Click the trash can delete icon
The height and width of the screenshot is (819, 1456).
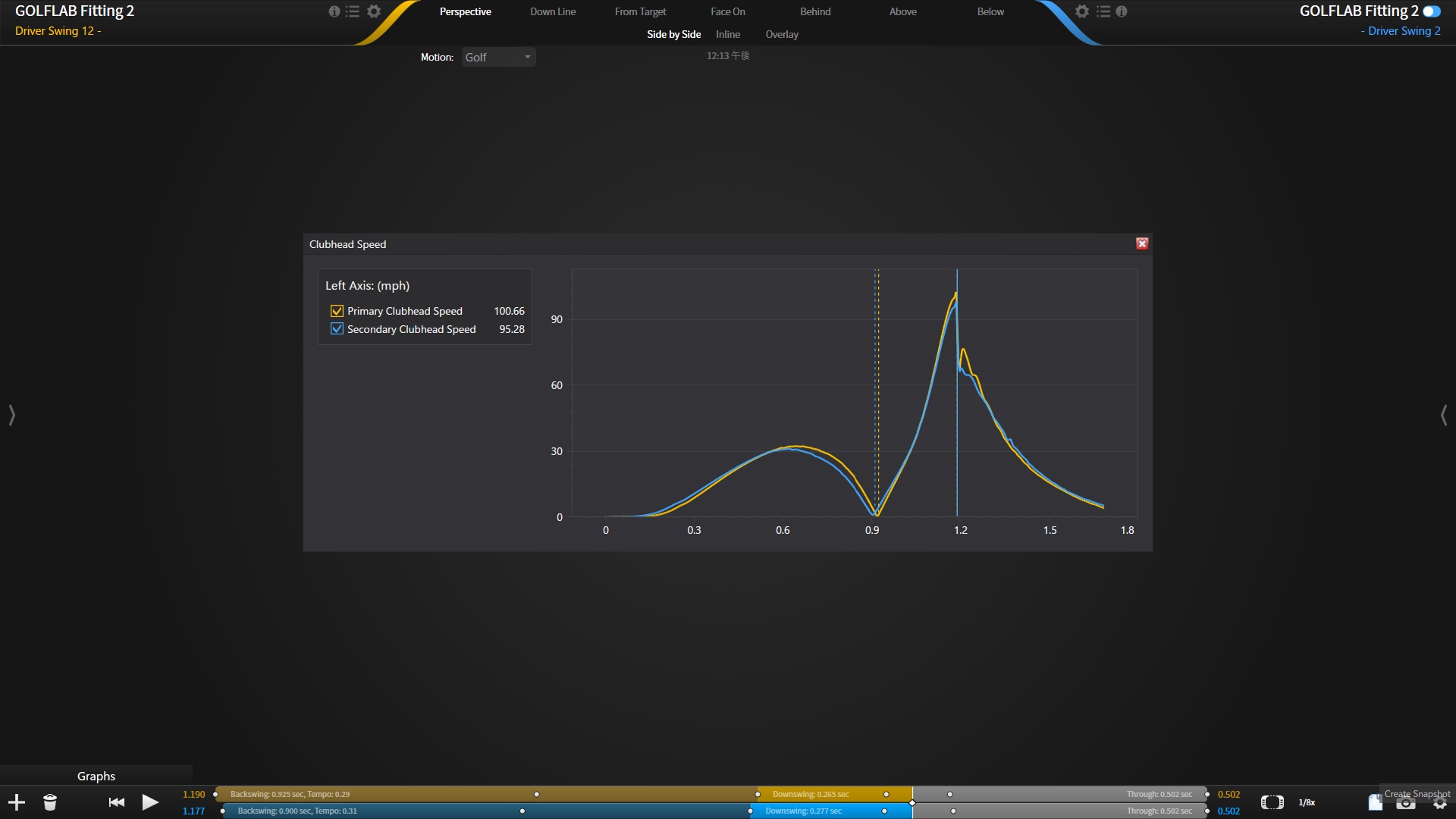click(x=50, y=802)
